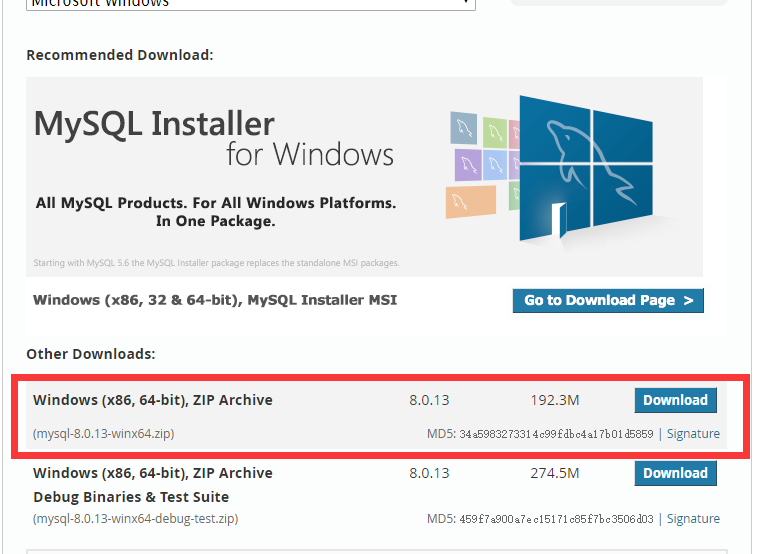Viewport: 783px width, 554px height.
Task: Click the "Debug Binaries & Test Suite" label
Action: (131, 497)
